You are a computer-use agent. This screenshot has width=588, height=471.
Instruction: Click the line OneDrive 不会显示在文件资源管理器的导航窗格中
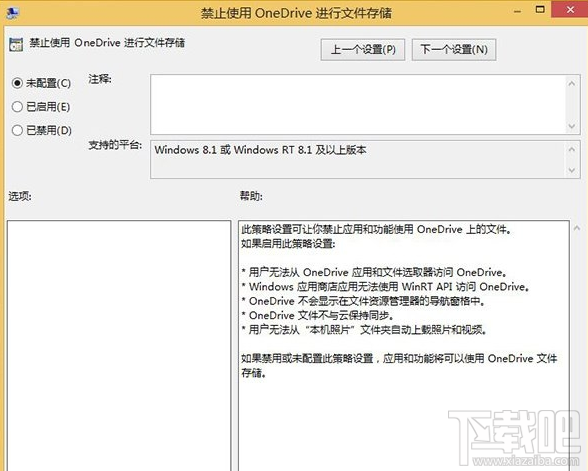click(363, 301)
